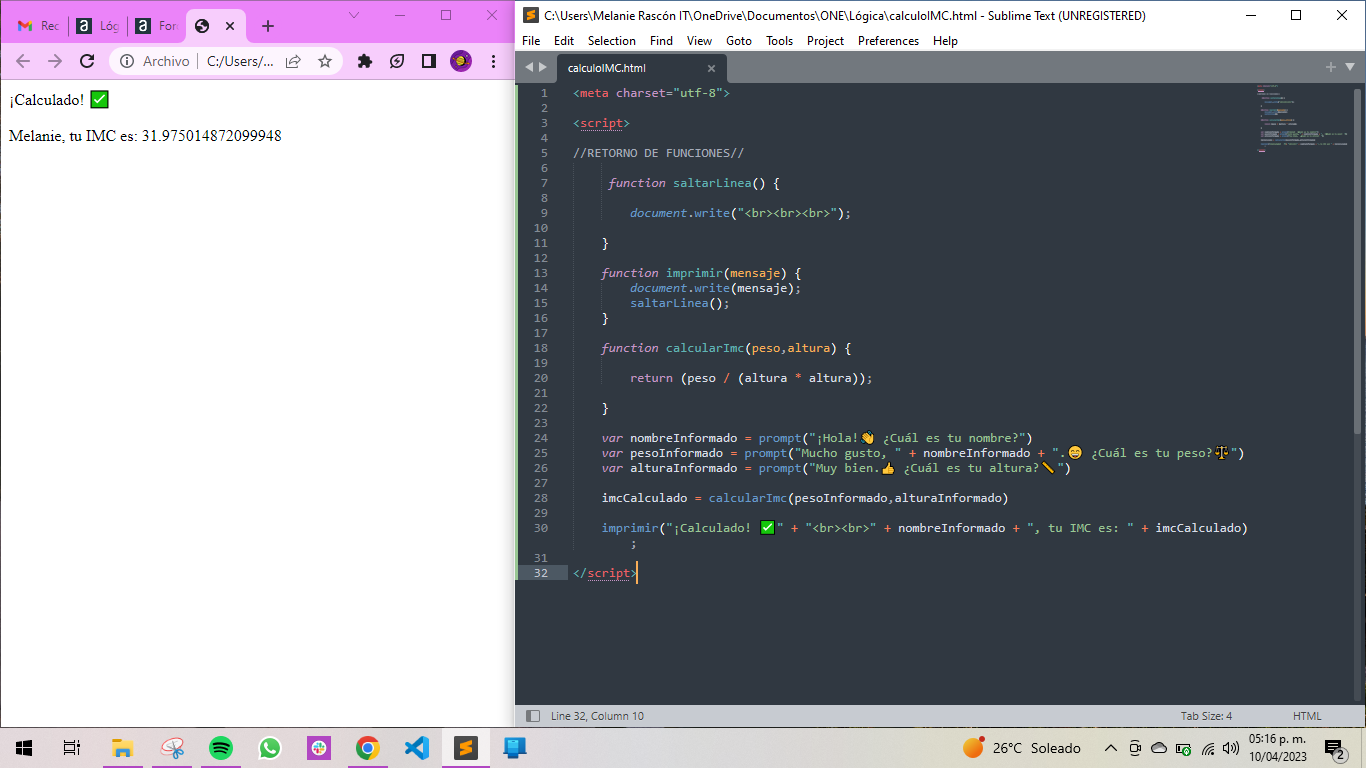Open Sublime Text taskbar icon
Image resolution: width=1366 pixels, height=768 pixels.
pyautogui.click(x=466, y=748)
